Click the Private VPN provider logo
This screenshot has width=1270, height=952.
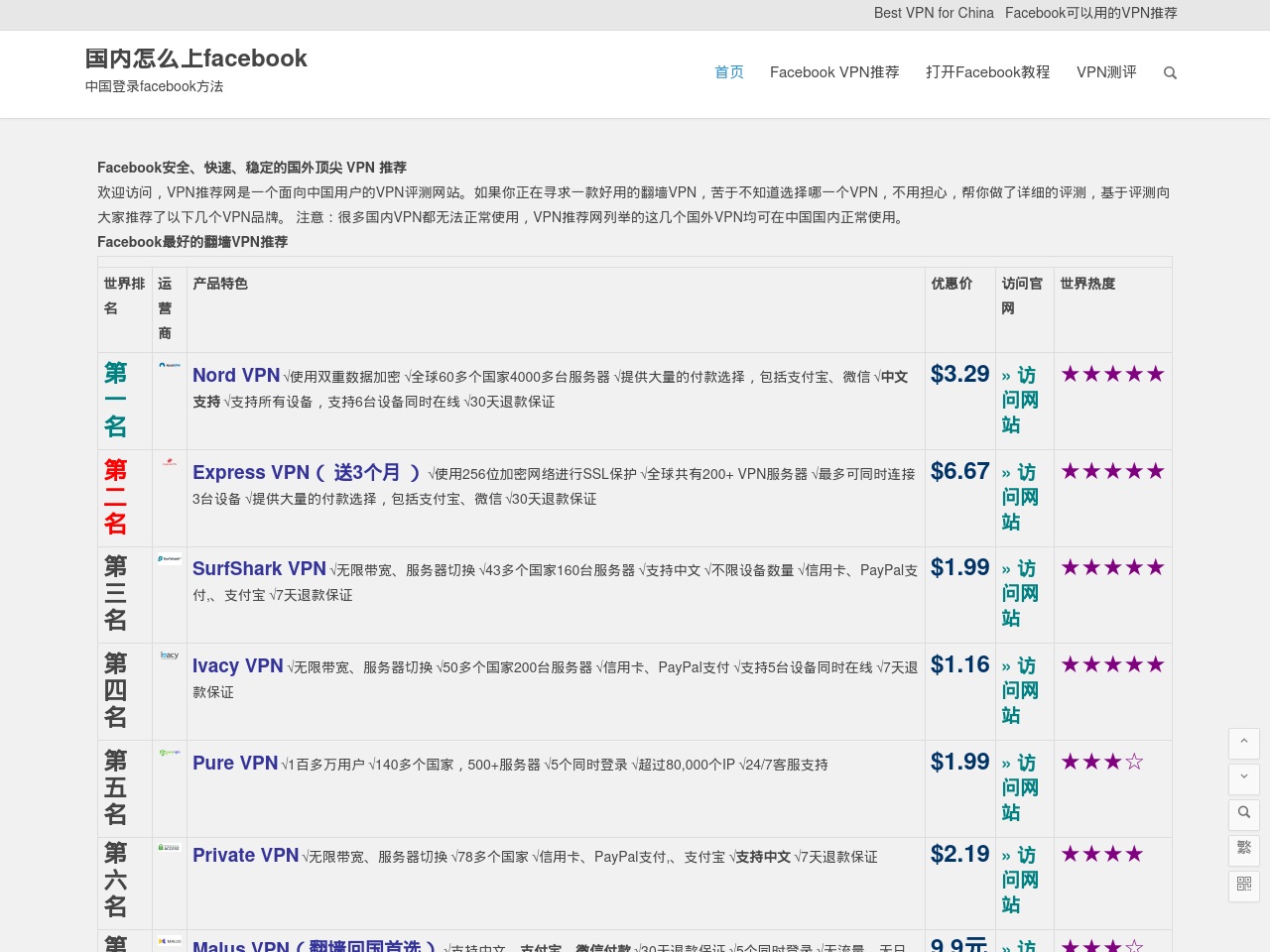tap(170, 848)
